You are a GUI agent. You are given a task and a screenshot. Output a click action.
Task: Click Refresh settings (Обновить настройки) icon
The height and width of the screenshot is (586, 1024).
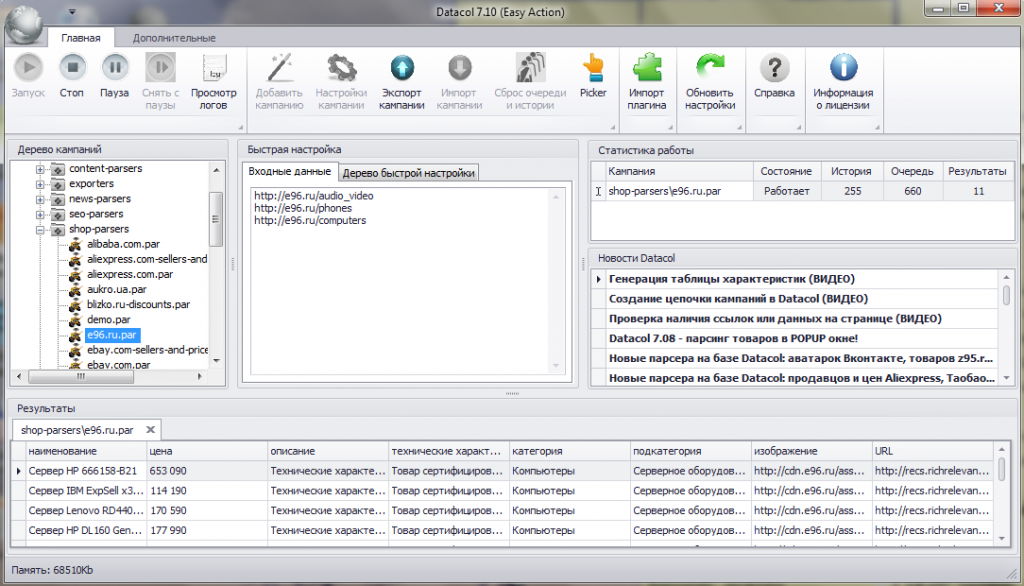coord(710,69)
